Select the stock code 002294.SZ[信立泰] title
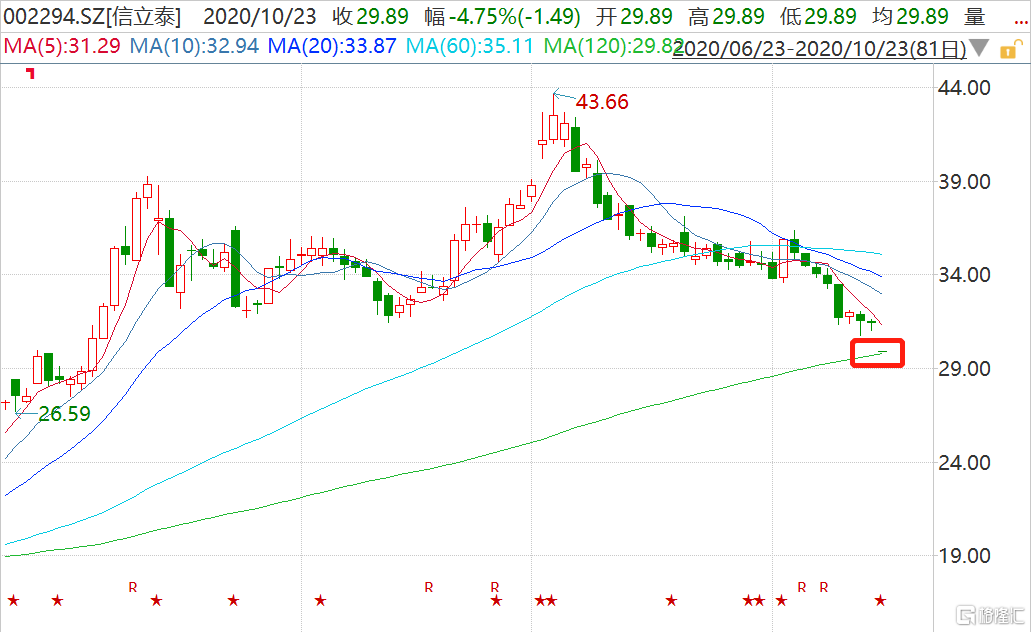 (92, 16)
